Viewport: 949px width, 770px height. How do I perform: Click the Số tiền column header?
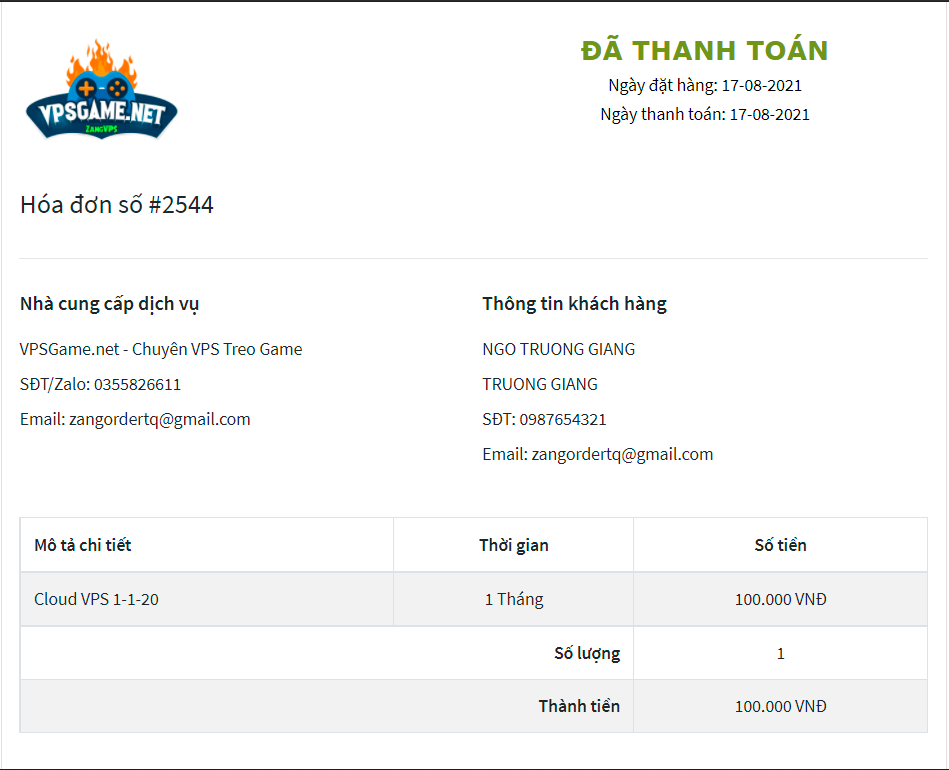coord(780,545)
